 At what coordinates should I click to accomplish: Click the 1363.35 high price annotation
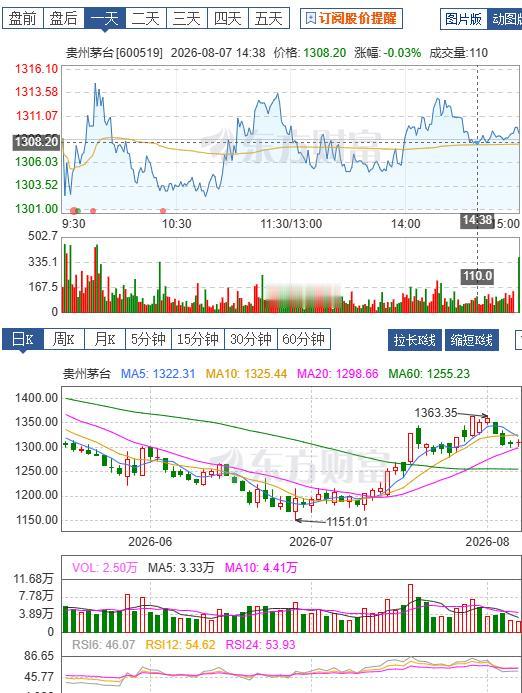(x=435, y=413)
